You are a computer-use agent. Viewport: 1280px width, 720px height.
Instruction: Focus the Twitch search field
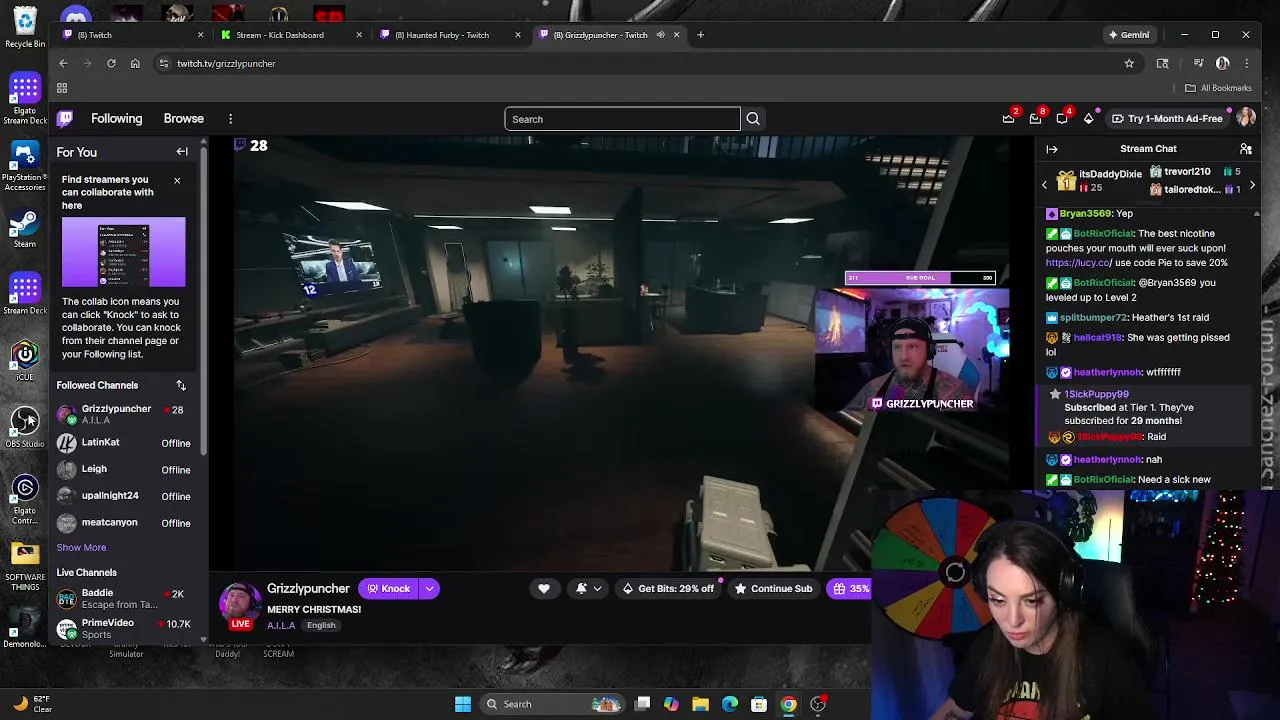(x=622, y=119)
